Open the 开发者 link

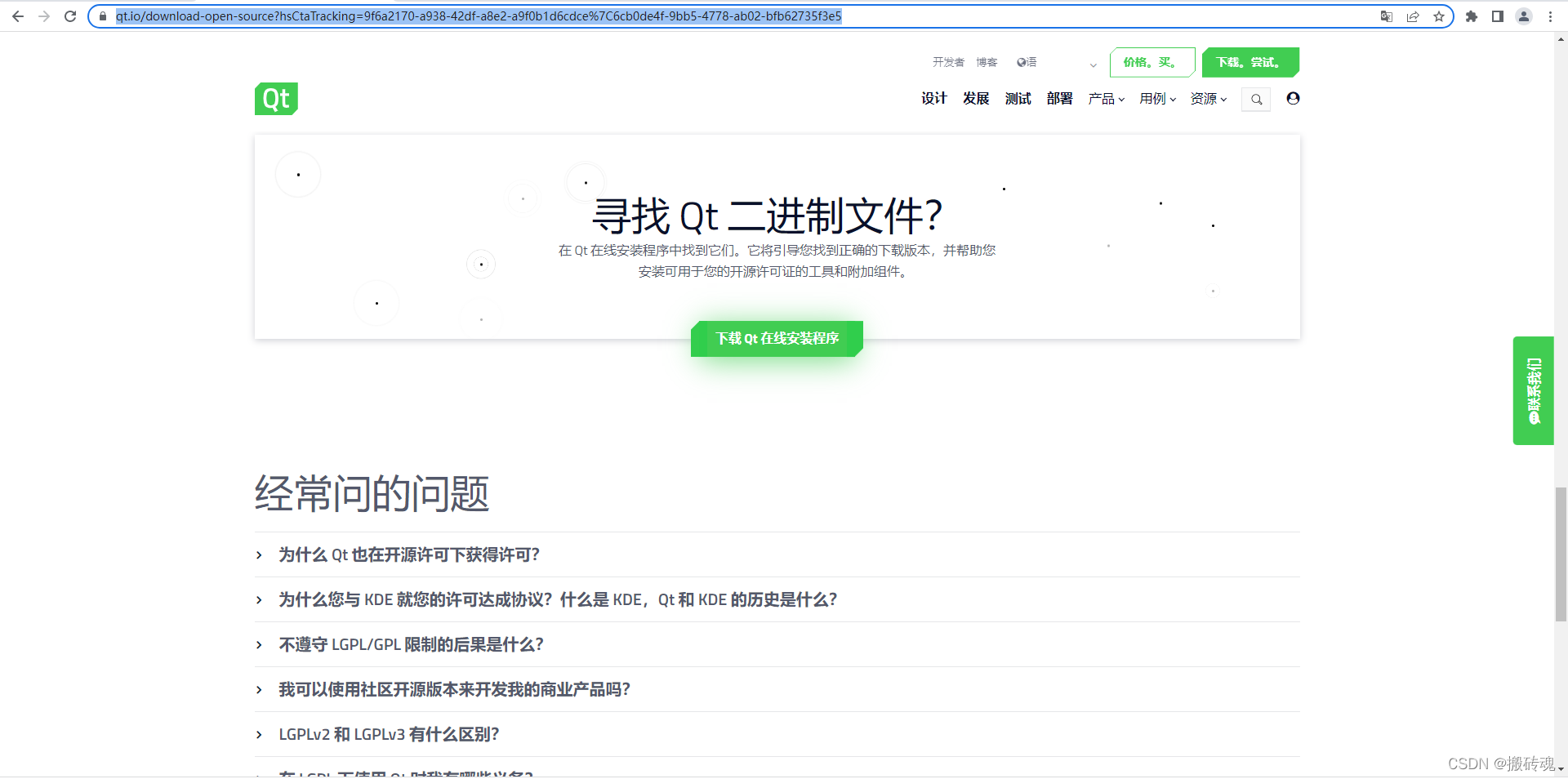click(948, 62)
